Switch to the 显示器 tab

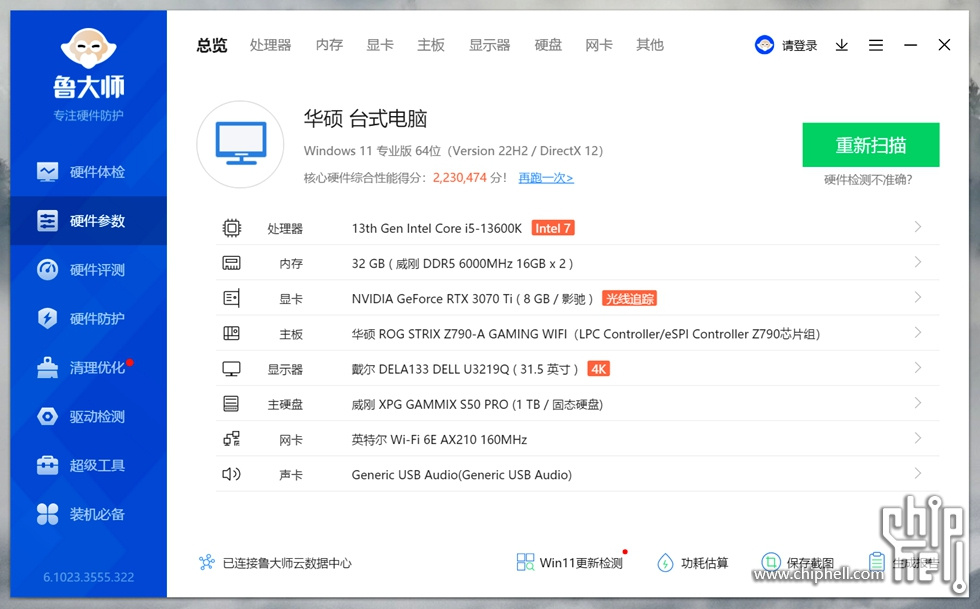pyautogui.click(x=490, y=45)
